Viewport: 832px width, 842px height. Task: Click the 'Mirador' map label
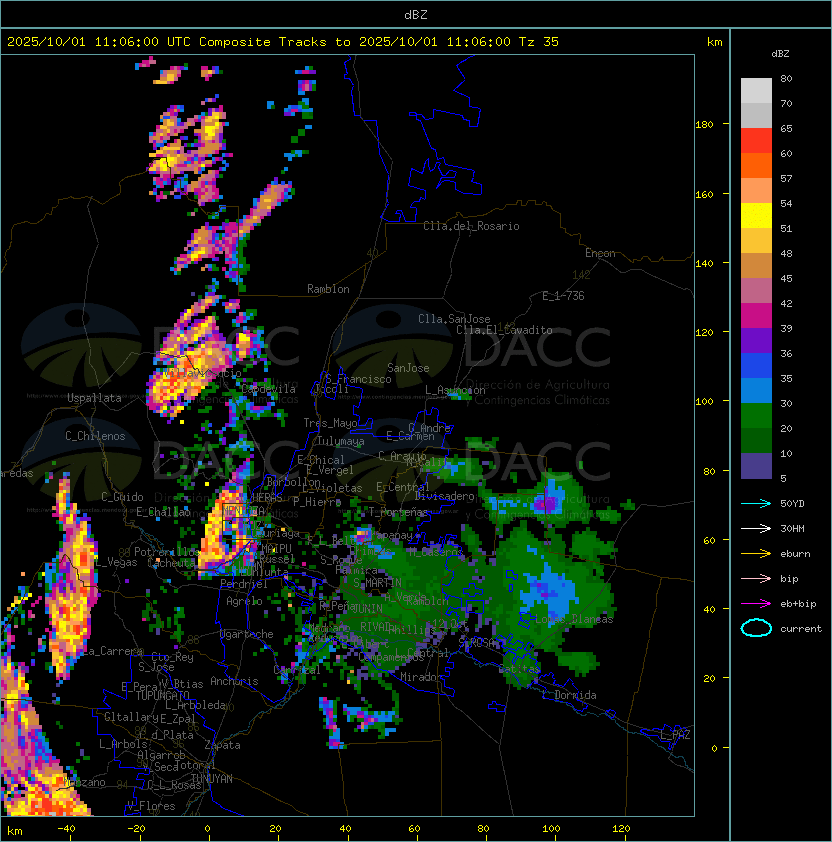pyautogui.click(x=421, y=678)
